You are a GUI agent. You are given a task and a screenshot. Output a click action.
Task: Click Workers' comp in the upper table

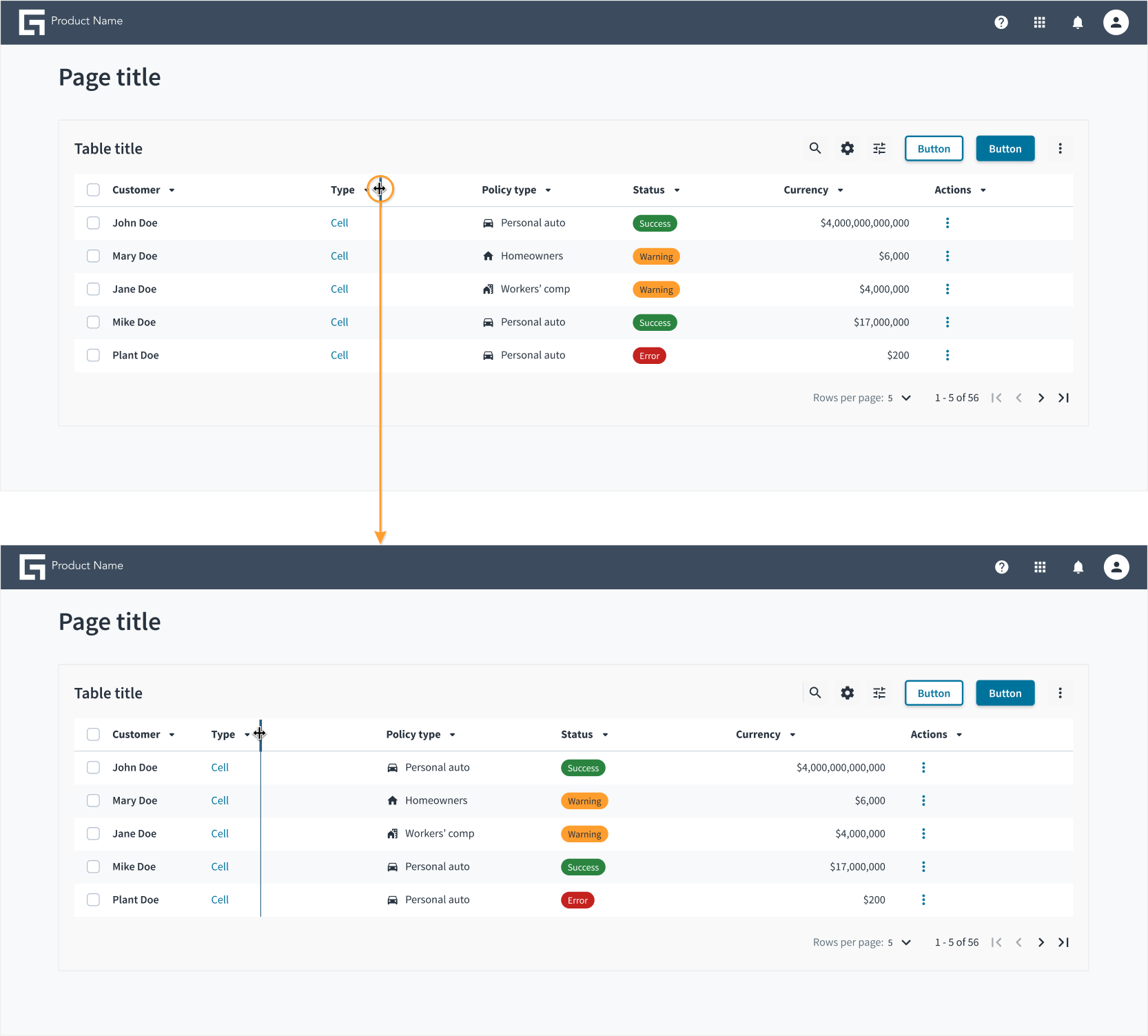coord(535,289)
